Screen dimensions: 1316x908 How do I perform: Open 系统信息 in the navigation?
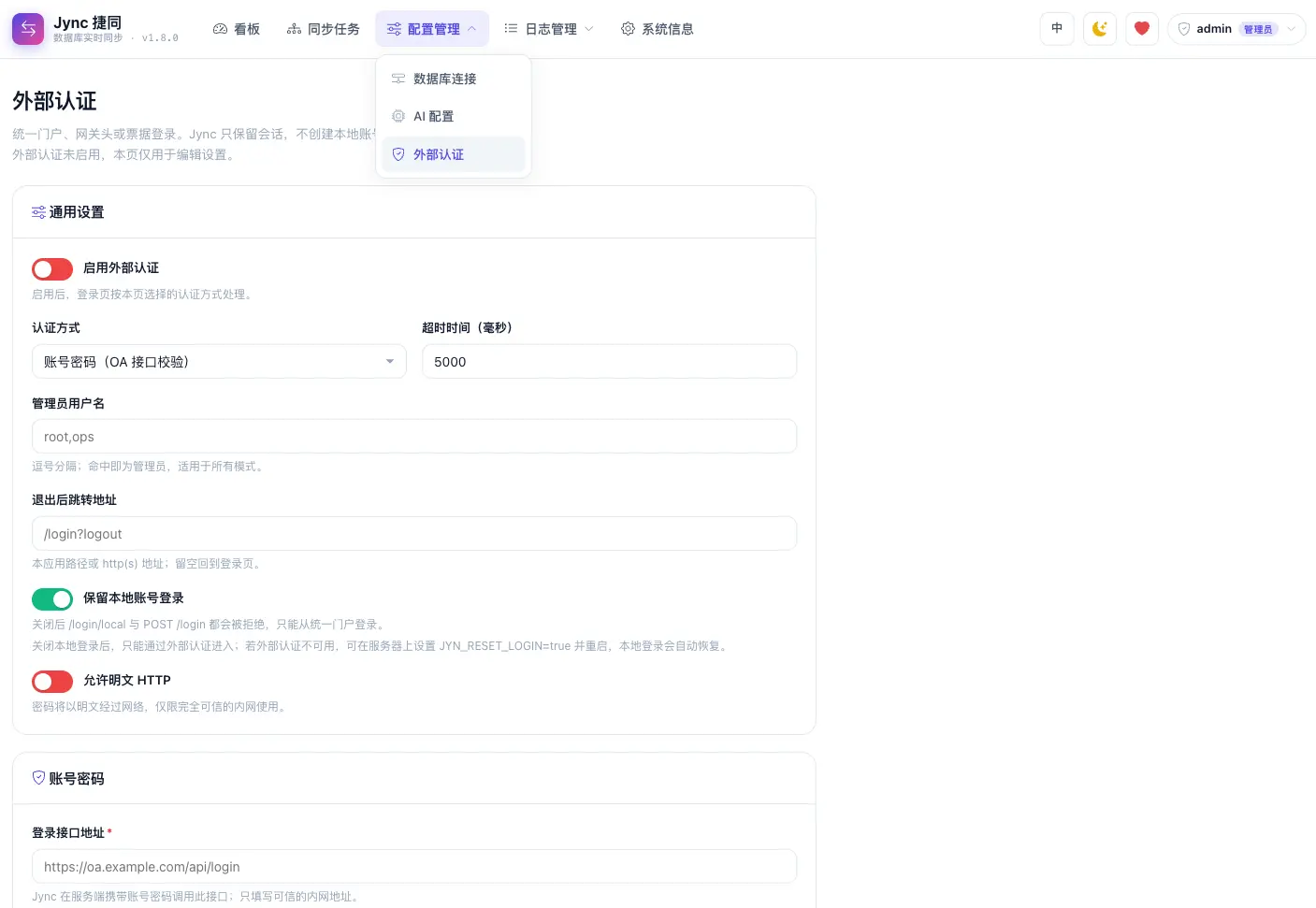point(658,29)
